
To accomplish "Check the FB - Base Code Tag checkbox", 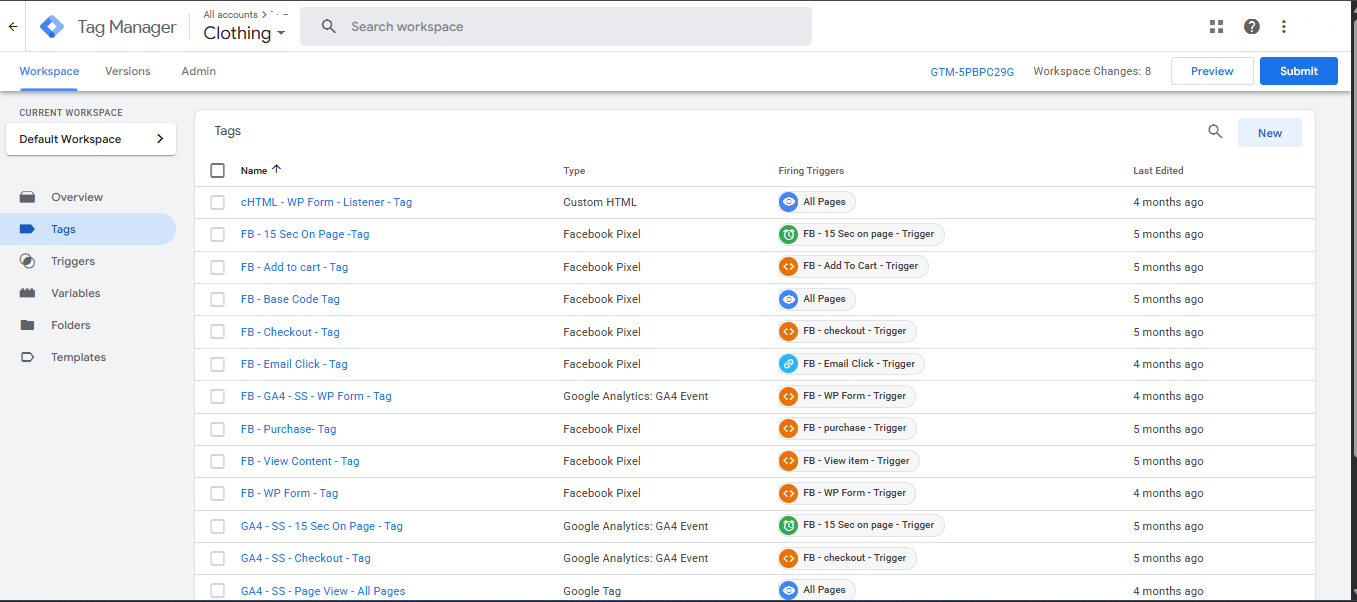I will coord(218,299).
